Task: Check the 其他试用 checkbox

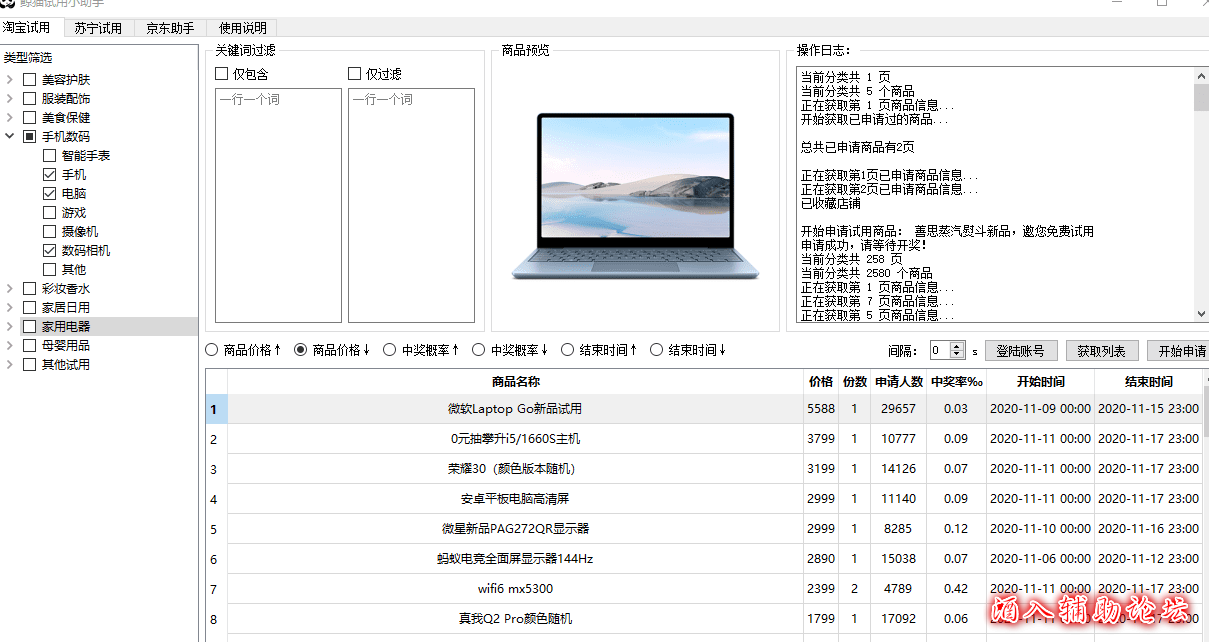Action: tap(29, 364)
